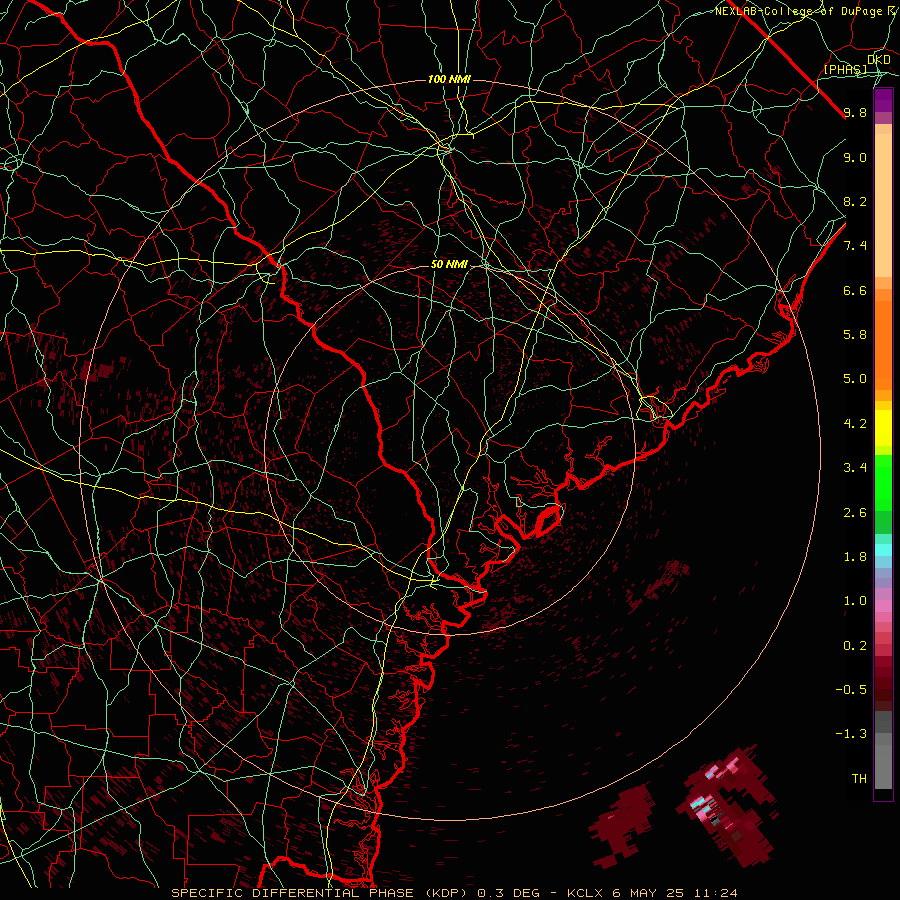This screenshot has width=900, height=900.
Task: Click the 5.0 value on color scale
Action: pos(855,379)
